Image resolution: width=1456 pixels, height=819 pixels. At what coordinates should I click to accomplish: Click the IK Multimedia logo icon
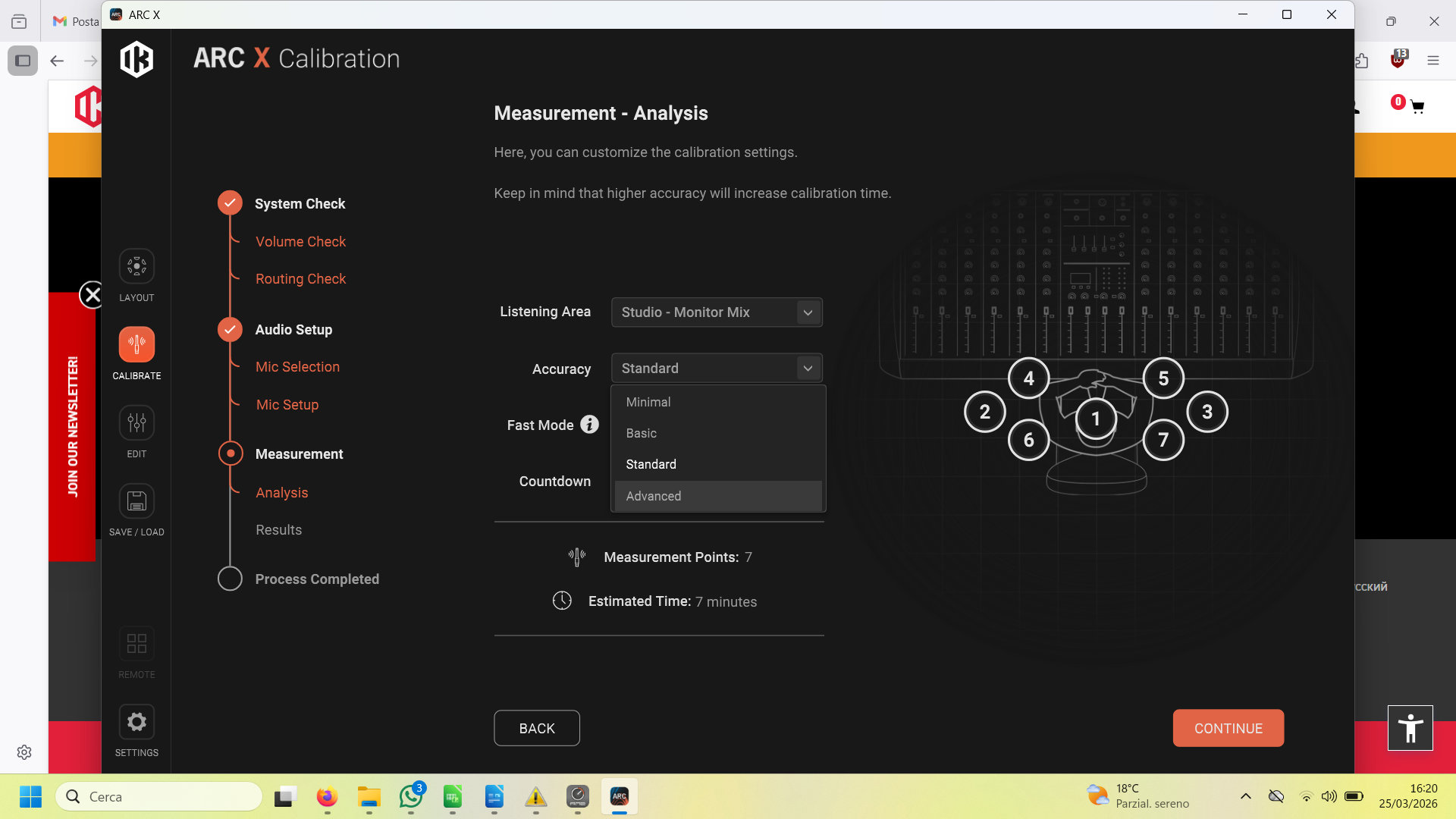click(136, 59)
